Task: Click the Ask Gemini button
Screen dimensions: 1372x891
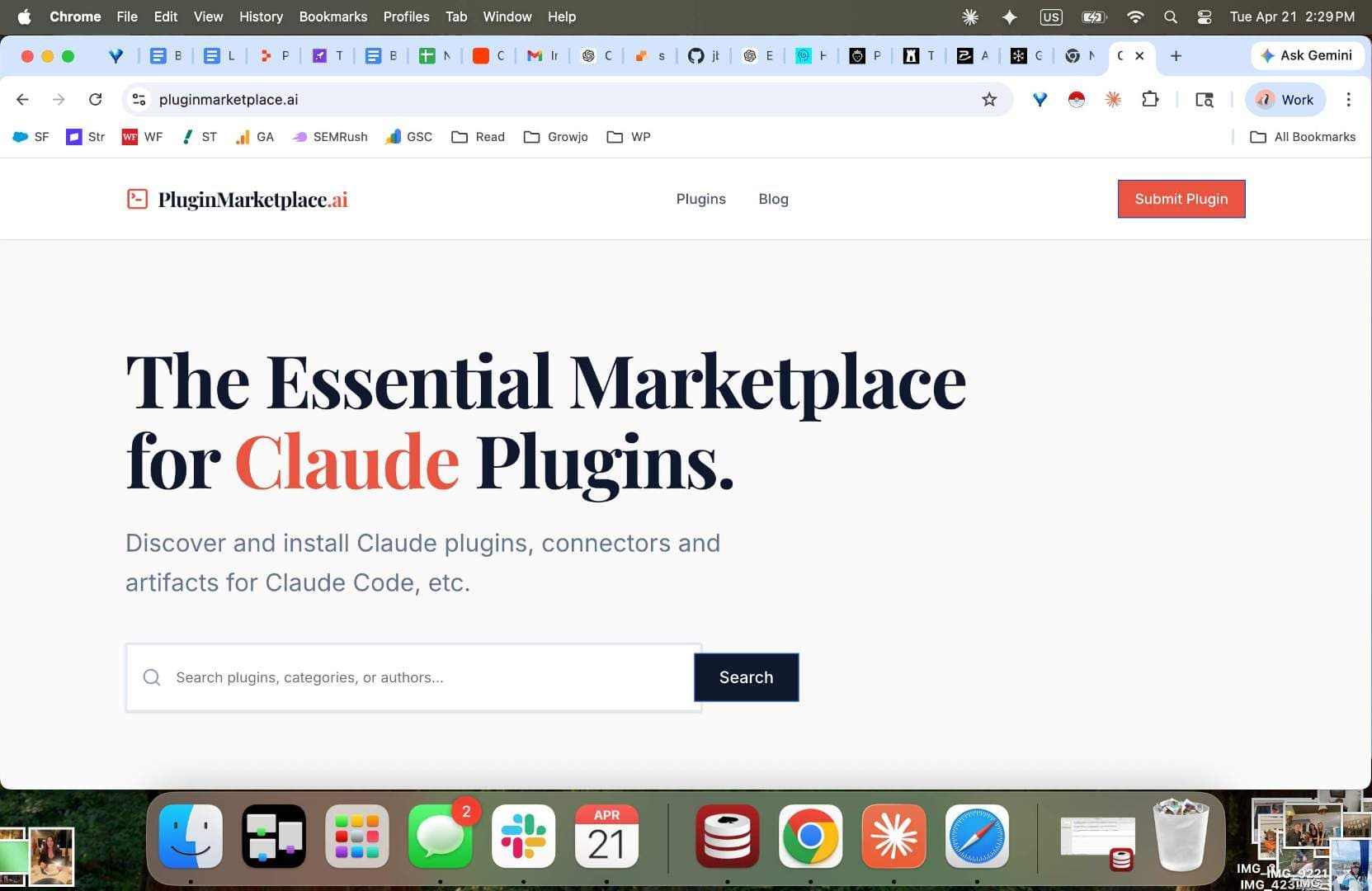Action: [x=1307, y=55]
